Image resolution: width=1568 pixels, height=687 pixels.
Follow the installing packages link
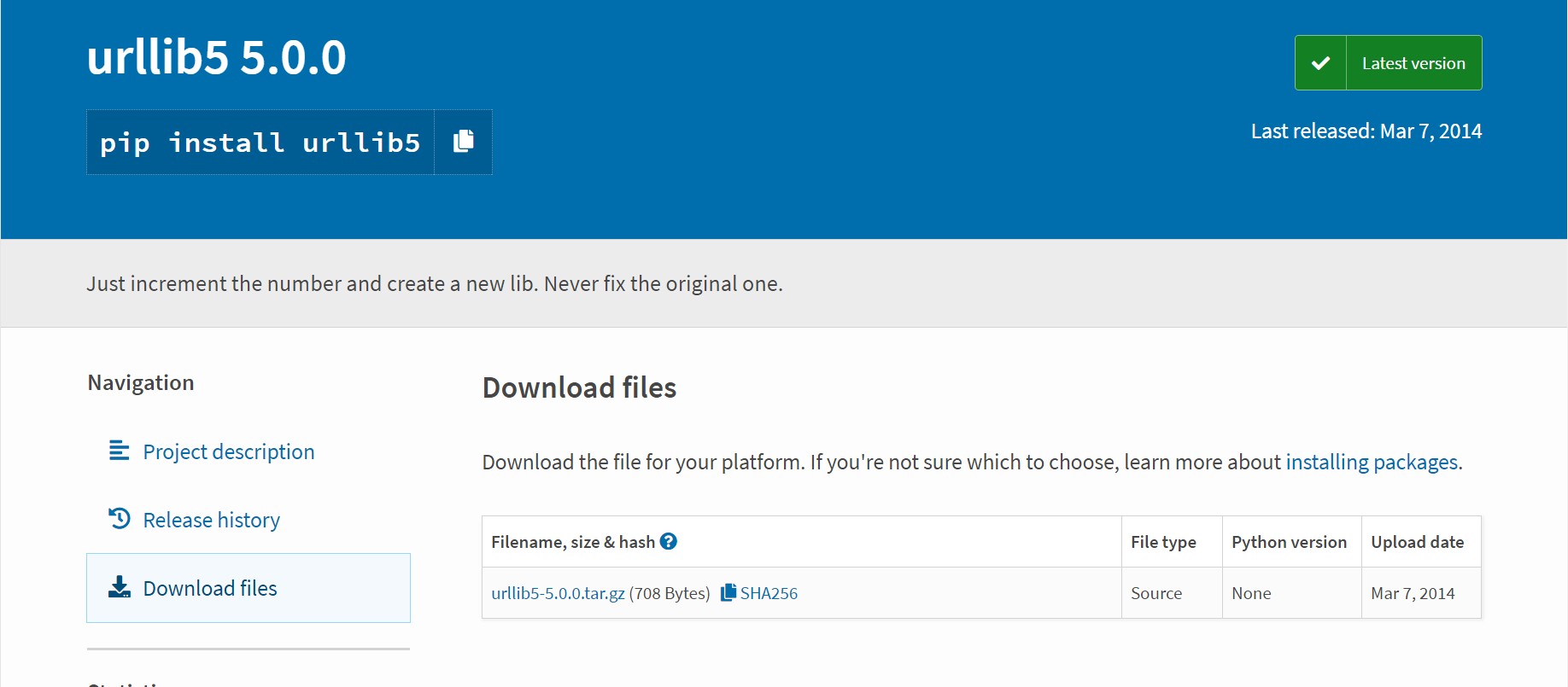[x=1372, y=462]
